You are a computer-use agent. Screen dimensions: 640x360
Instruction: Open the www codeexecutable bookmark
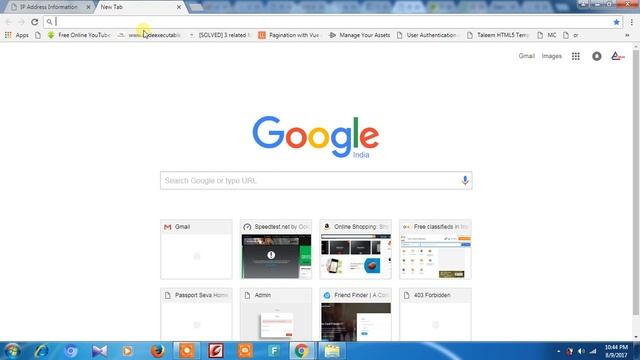(x=149, y=35)
